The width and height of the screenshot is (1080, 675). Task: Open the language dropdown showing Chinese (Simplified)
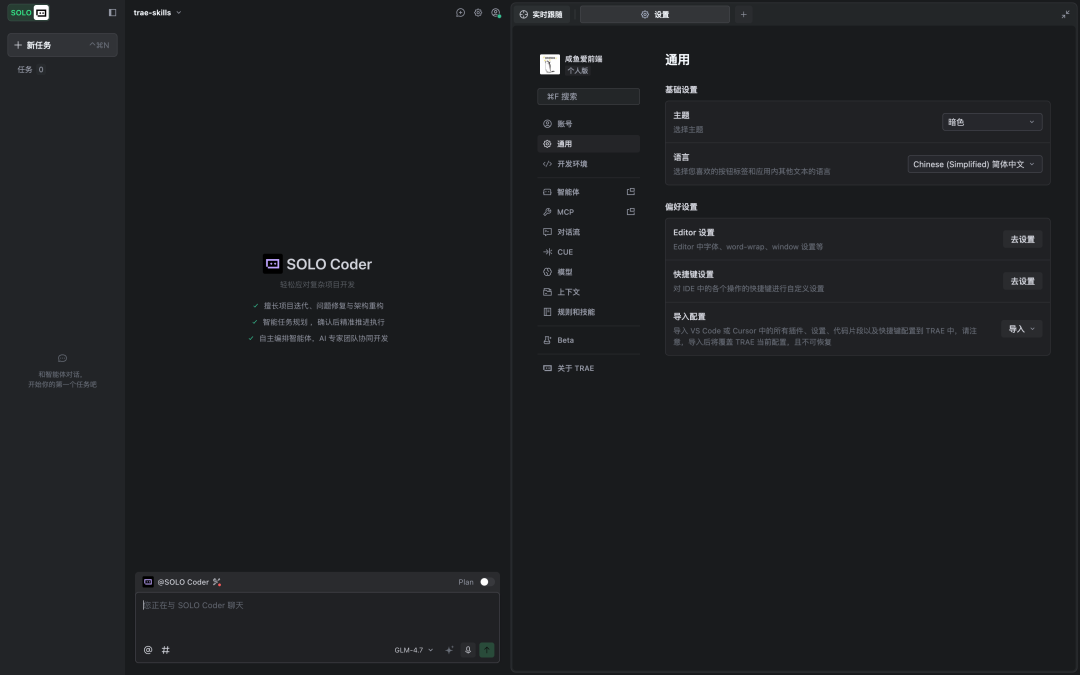tap(973, 163)
